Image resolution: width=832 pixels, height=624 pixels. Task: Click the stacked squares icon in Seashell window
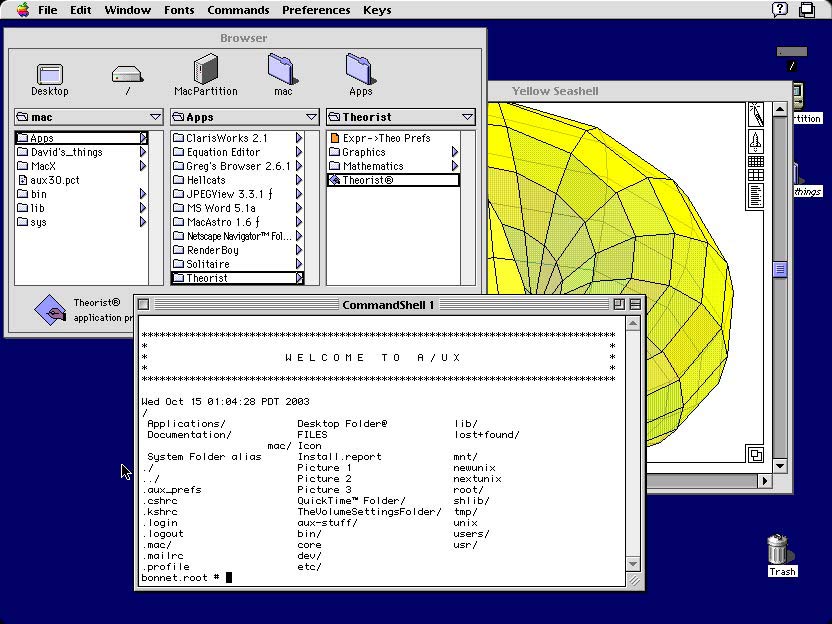(756, 454)
